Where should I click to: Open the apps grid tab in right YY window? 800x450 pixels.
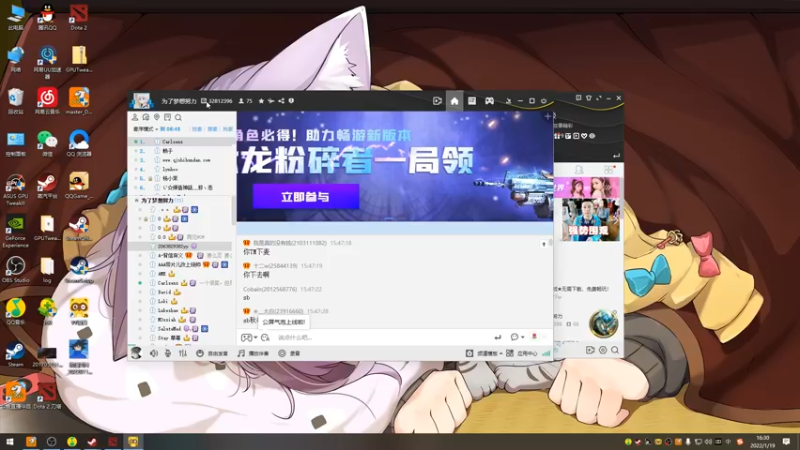pos(609,169)
